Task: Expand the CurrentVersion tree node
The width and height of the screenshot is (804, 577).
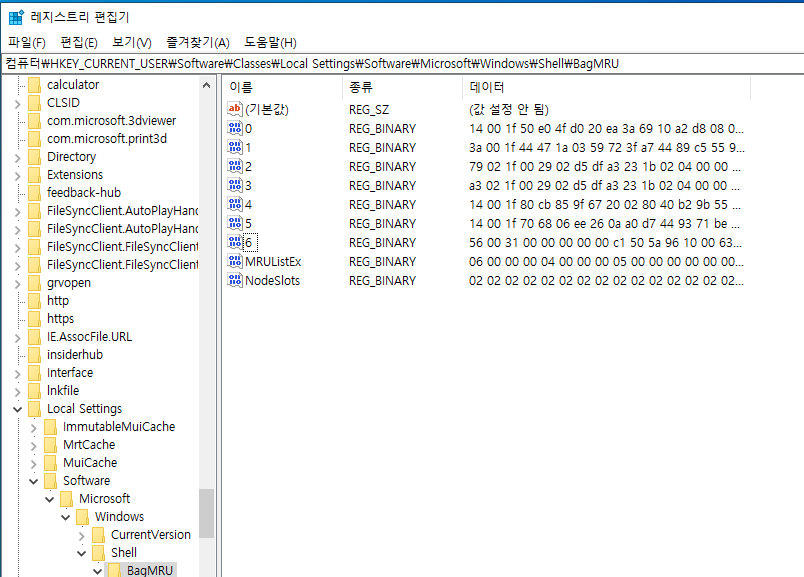Action: point(82,535)
